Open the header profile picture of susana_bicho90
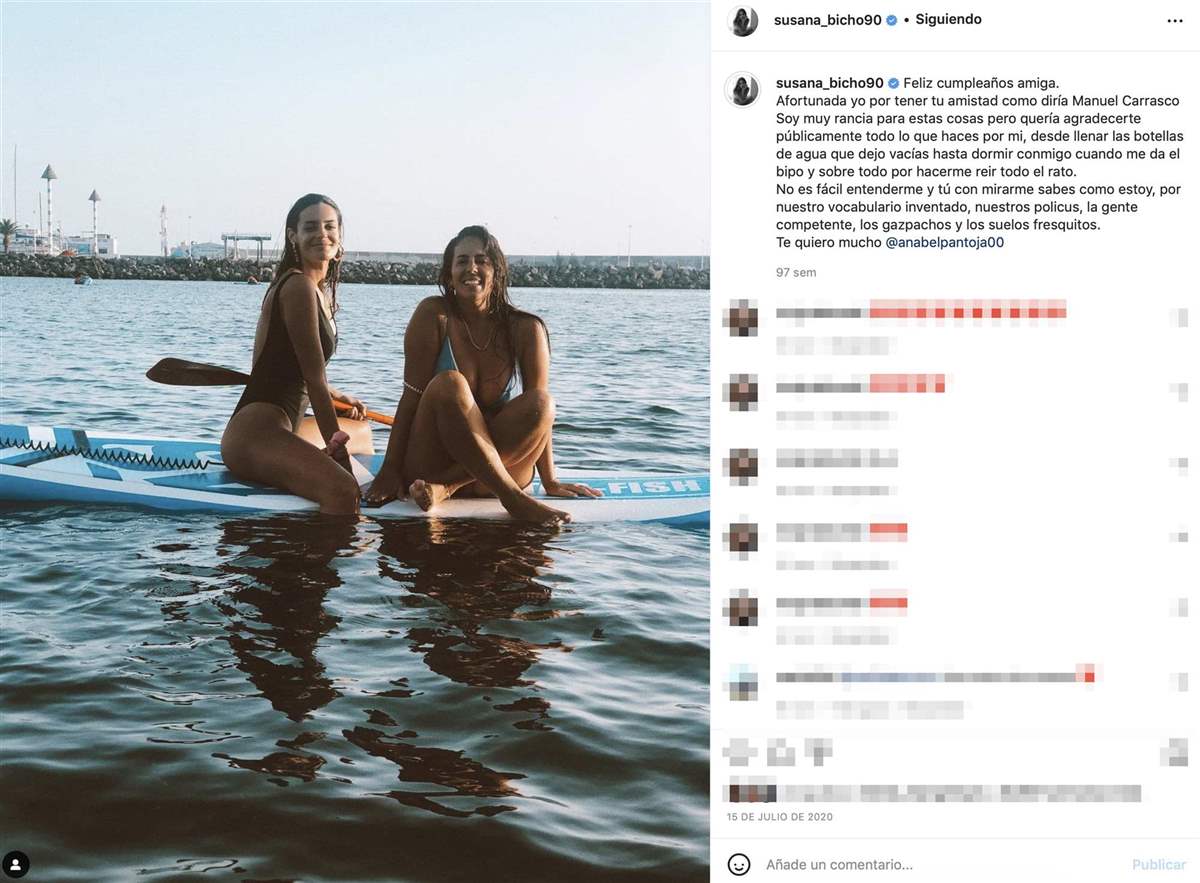1200x883 pixels. [x=743, y=21]
